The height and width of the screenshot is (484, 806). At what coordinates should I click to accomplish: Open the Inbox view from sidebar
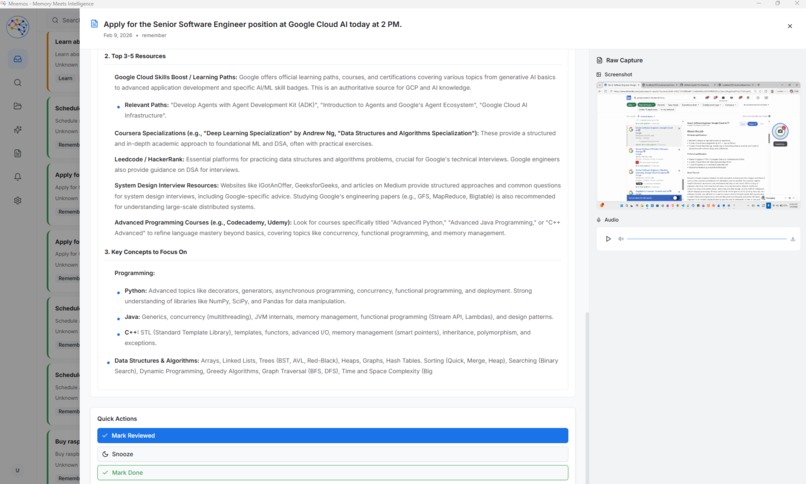pos(17,59)
